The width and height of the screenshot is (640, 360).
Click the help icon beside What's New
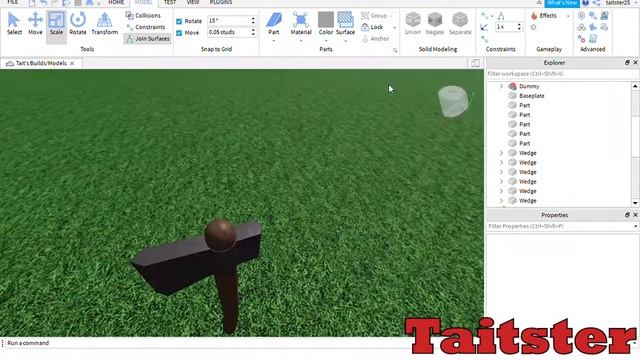586,3
